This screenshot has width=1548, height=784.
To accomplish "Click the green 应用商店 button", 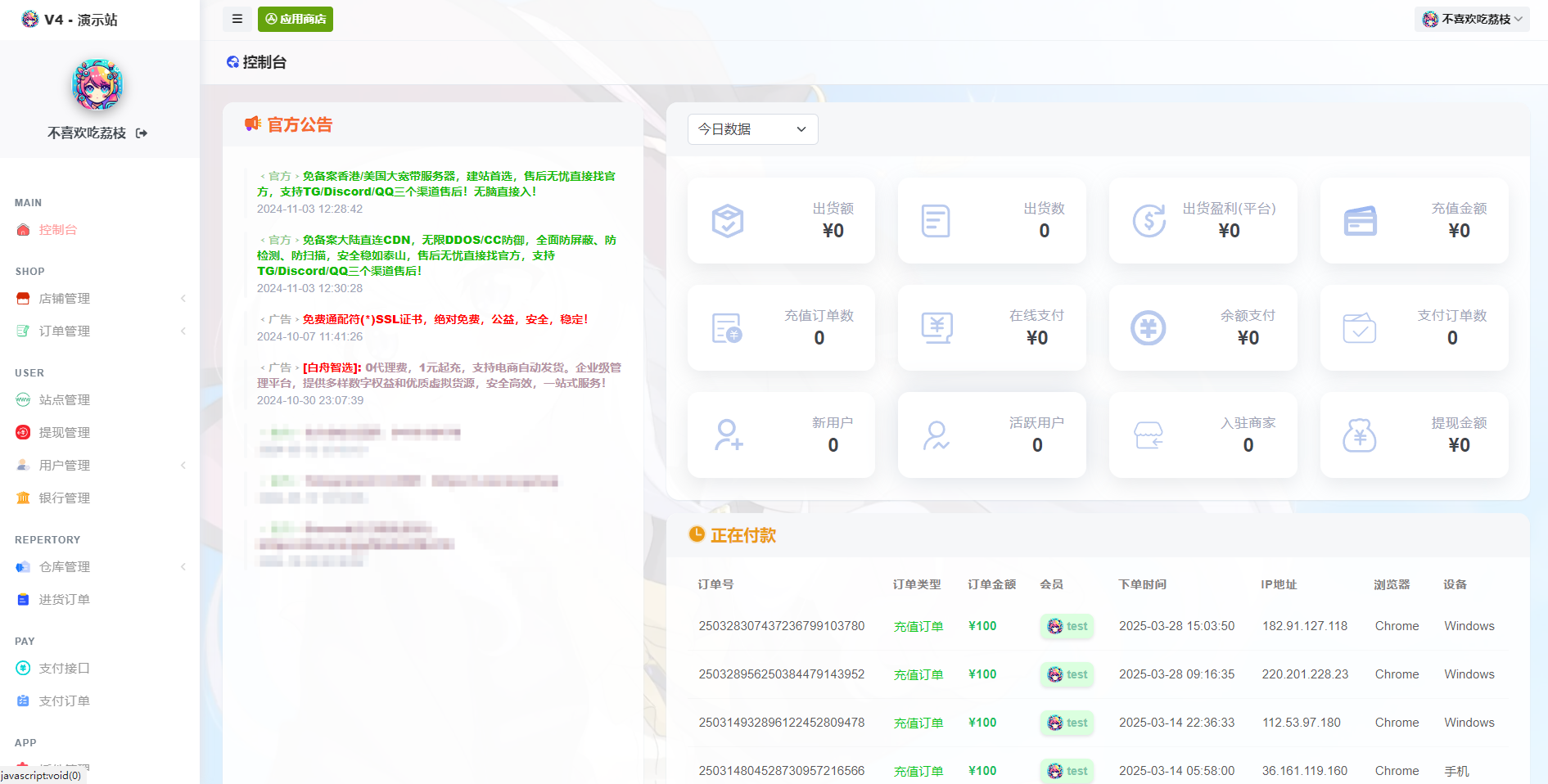I will click(296, 19).
